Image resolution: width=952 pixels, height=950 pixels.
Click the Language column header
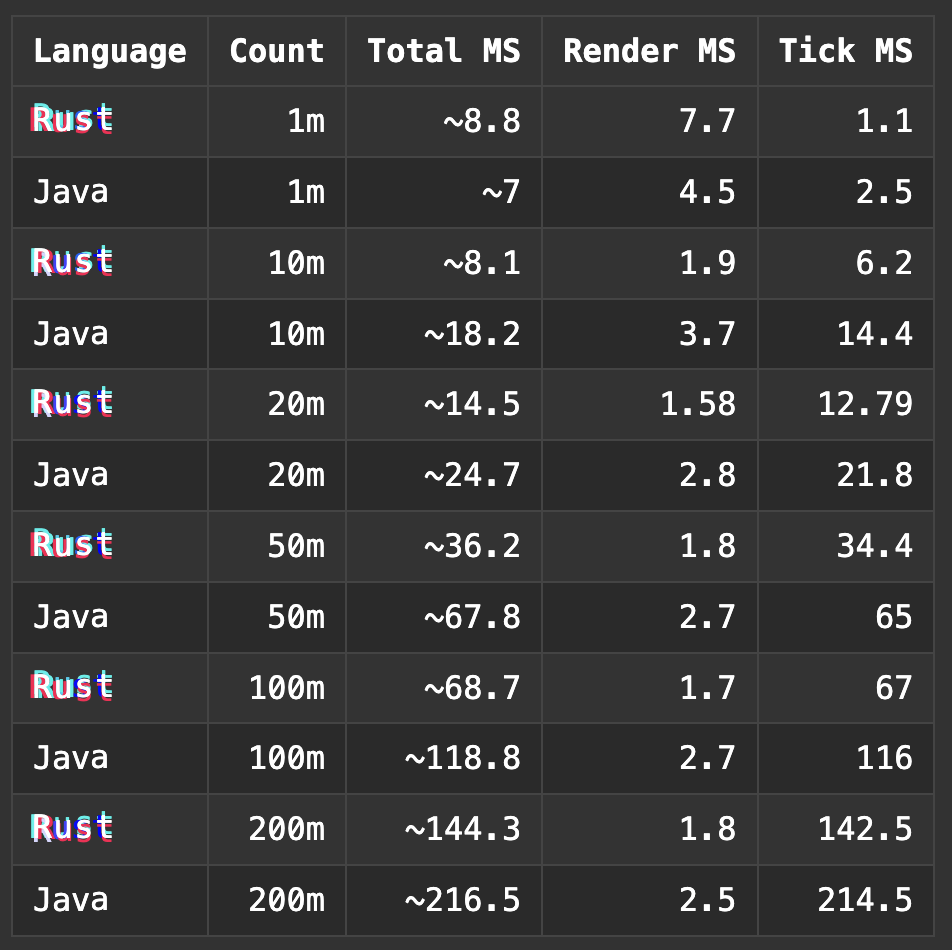(x=109, y=51)
